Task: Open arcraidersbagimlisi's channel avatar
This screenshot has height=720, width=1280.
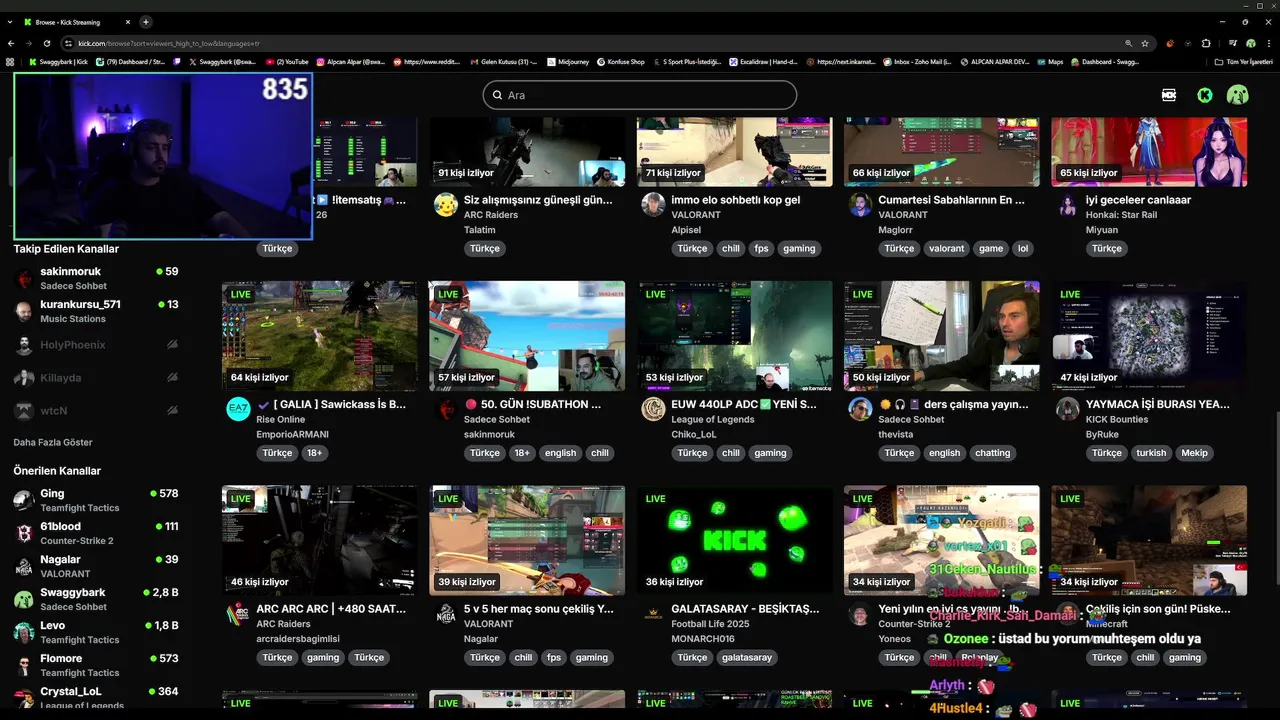Action: (x=238, y=613)
